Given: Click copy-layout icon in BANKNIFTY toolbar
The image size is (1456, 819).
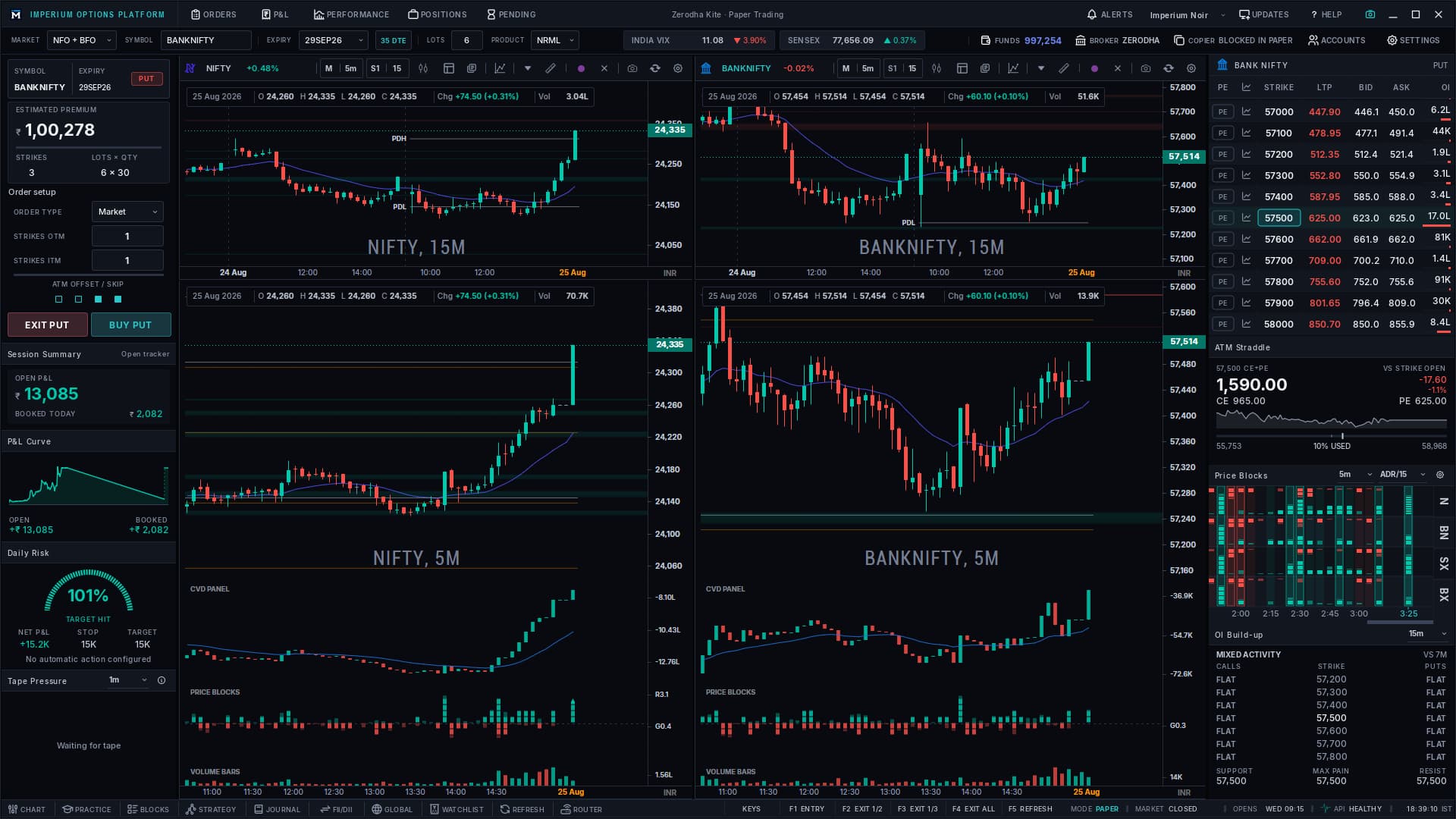Looking at the screenshot, I should tap(985, 68).
